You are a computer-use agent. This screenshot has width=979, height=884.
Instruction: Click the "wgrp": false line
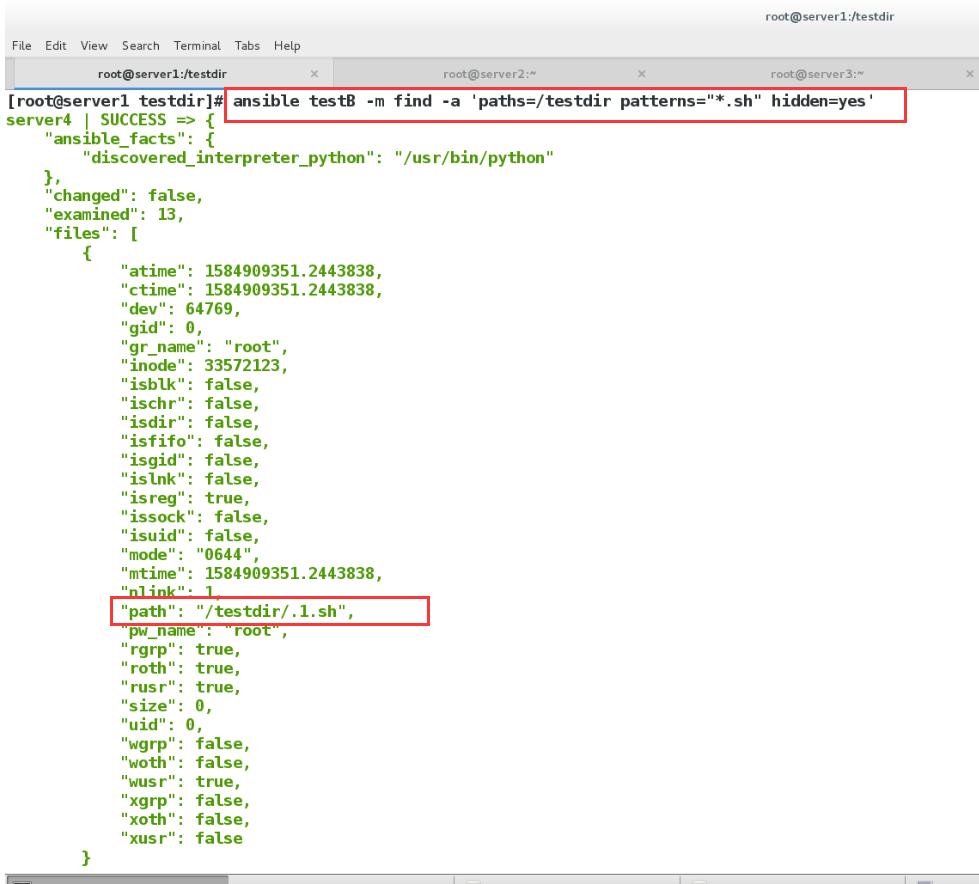[x=185, y=744]
